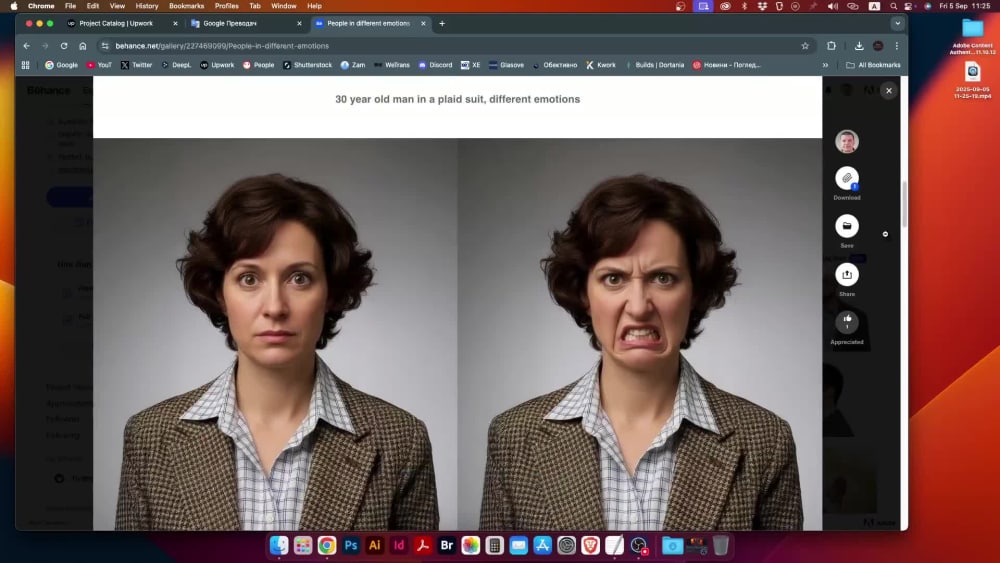The height and width of the screenshot is (563, 1000).
Task: Click the page vertical scrollbar
Action: coord(904,204)
